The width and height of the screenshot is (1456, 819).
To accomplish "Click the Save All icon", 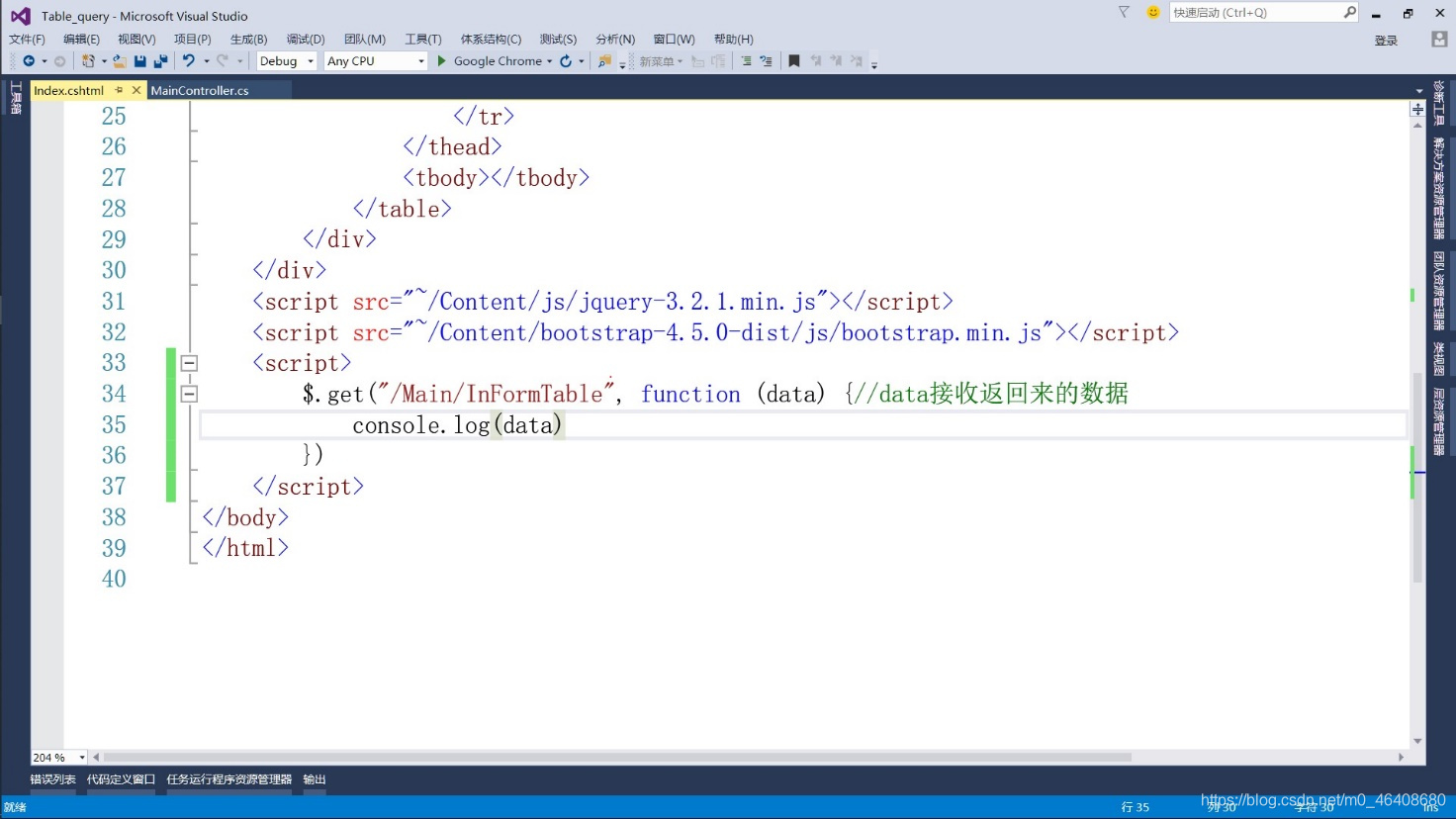I will [x=160, y=61].
